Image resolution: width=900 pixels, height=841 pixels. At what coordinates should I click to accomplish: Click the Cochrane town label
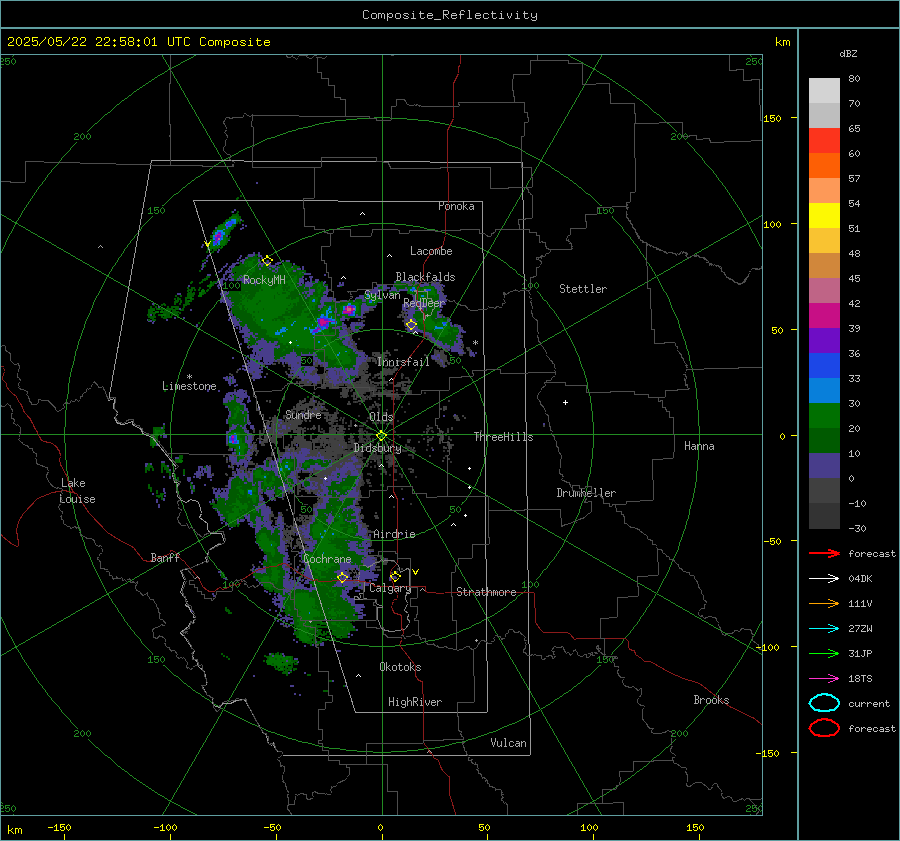(x=327, y=559)
